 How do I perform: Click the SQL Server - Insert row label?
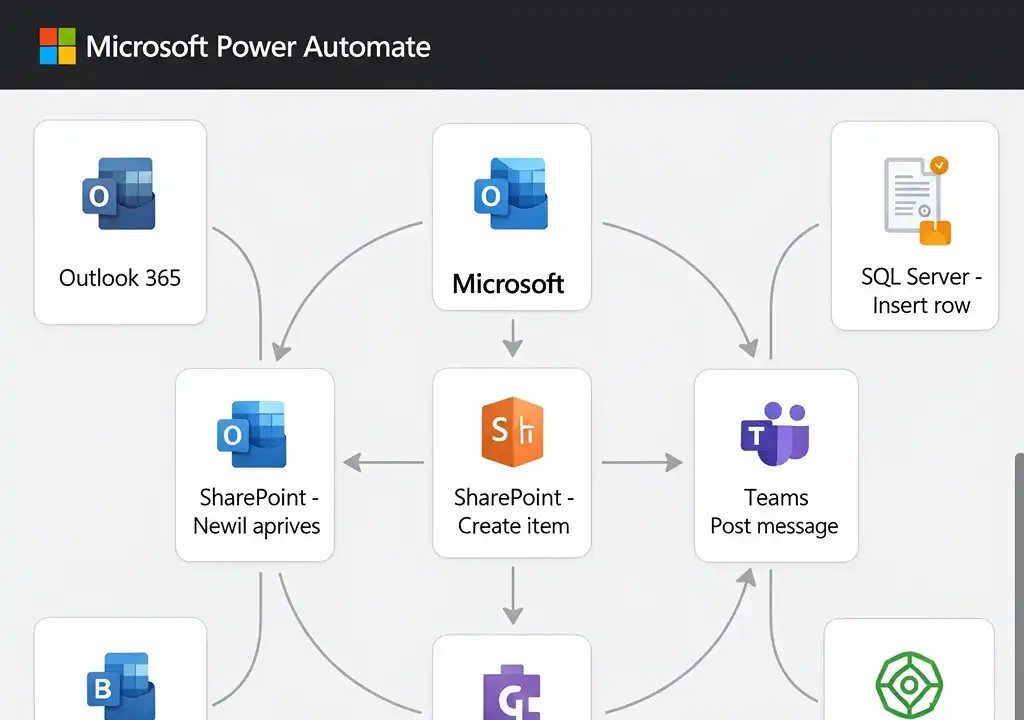pos(921,291)
